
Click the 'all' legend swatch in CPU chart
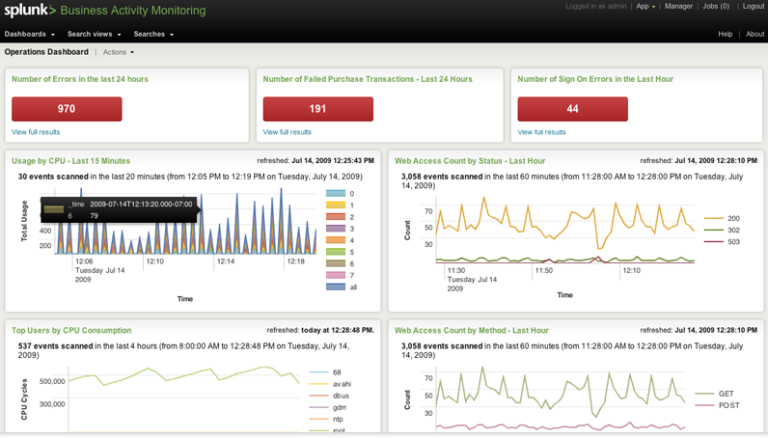334,287
